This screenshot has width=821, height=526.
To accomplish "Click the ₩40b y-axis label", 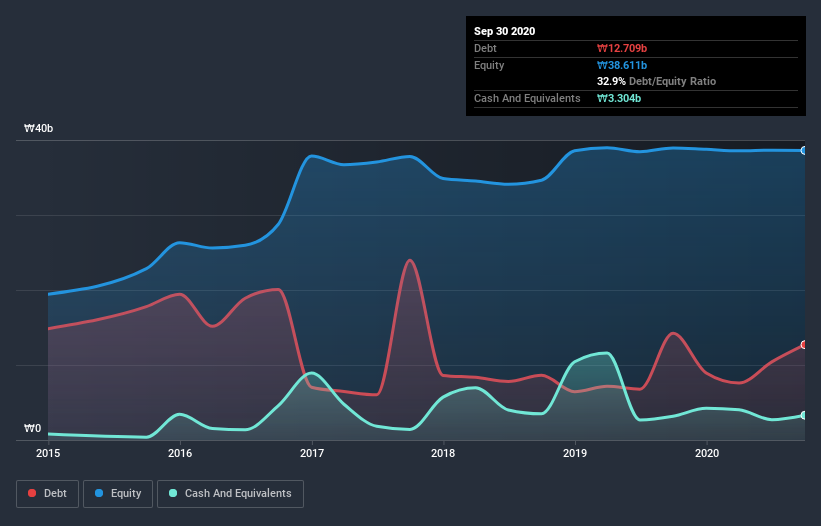I will [x=38, y=128].
